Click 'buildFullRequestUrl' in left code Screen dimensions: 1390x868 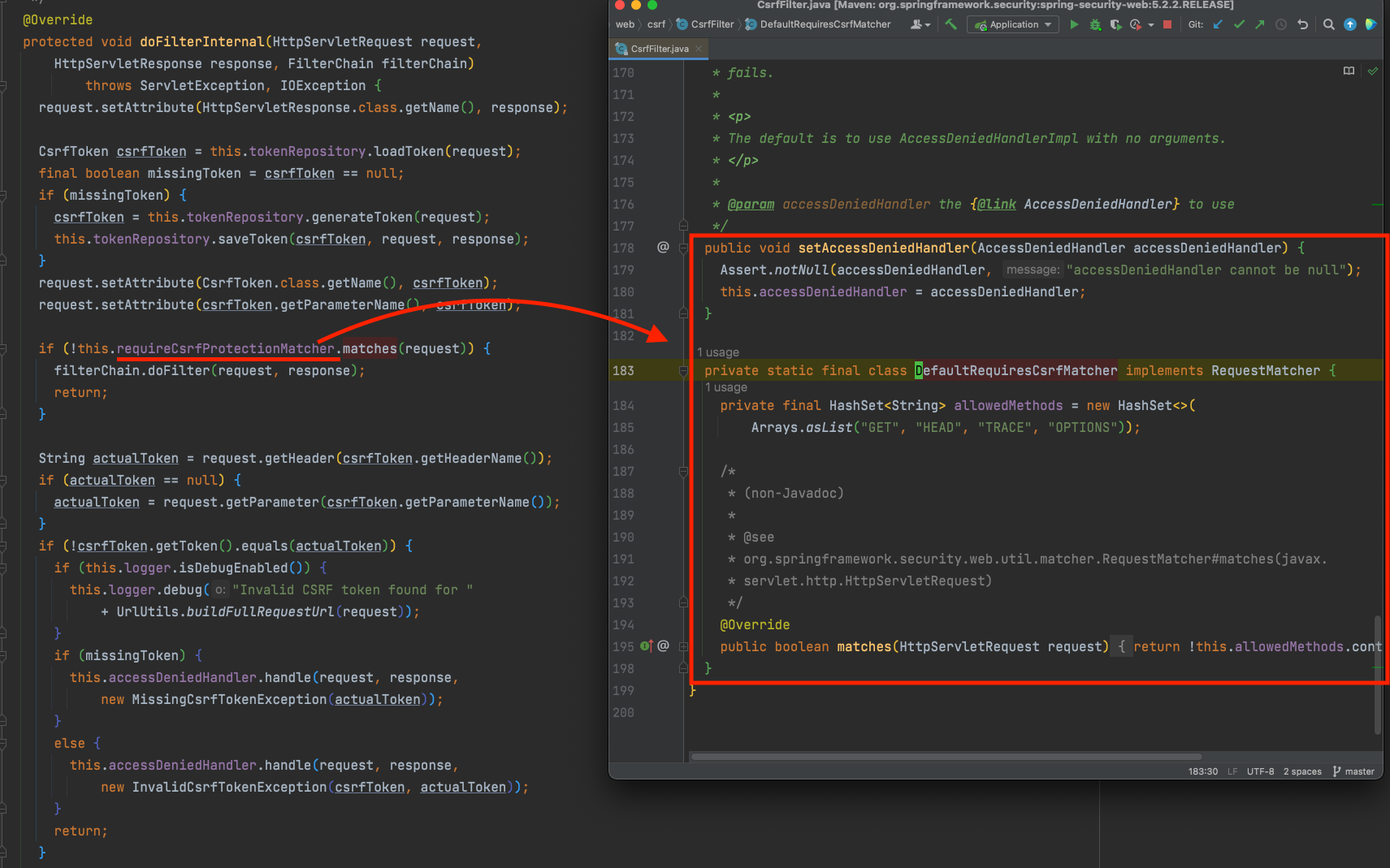(260, 611)
